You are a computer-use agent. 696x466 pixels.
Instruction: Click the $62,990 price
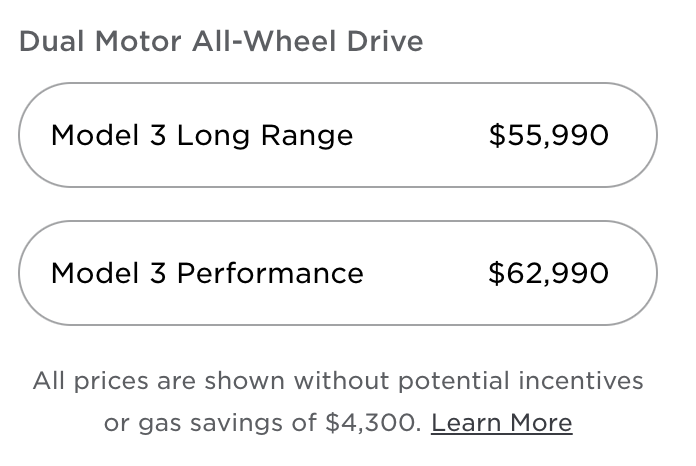(548, 273)
